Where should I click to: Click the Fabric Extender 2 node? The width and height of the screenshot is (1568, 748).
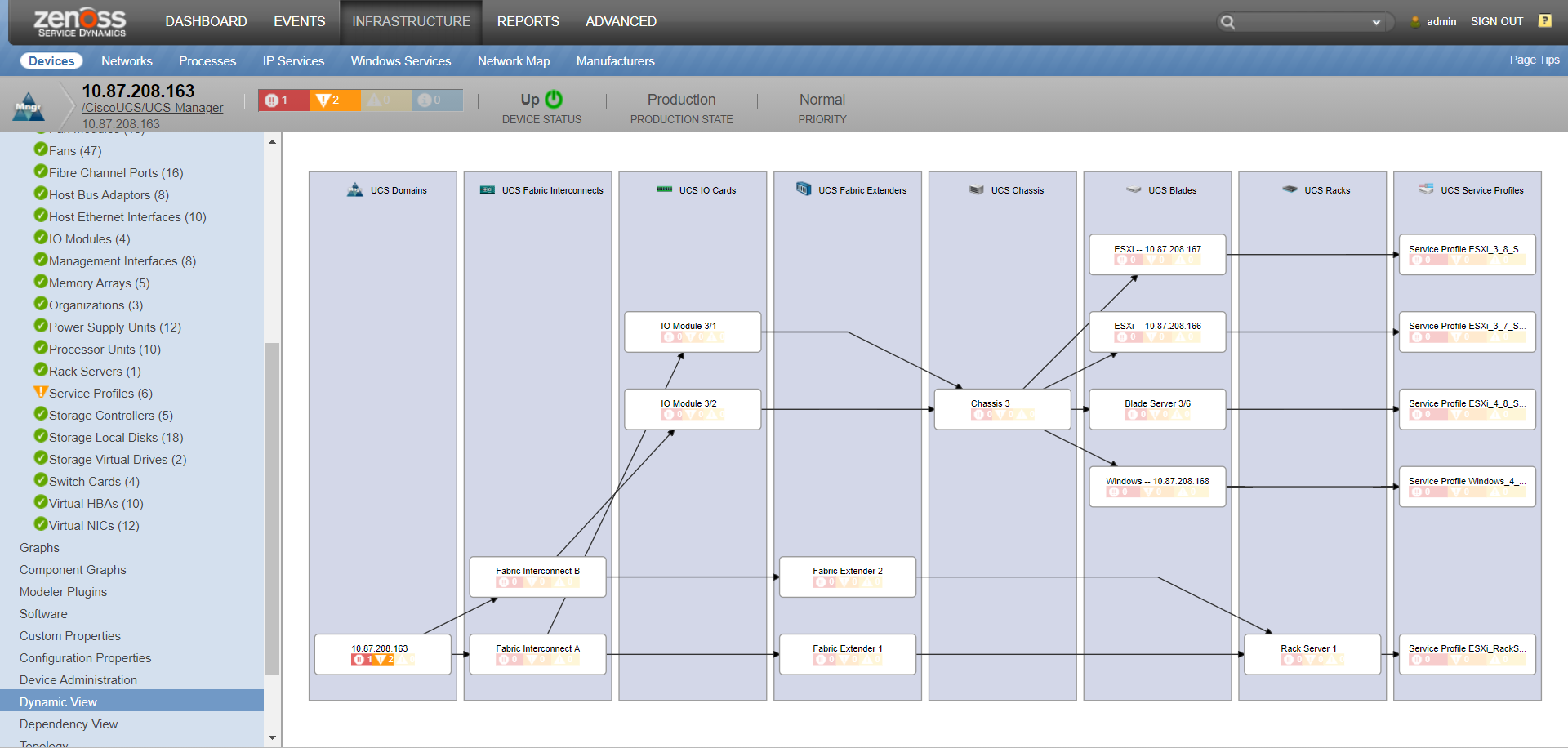(x=848, y=577)
